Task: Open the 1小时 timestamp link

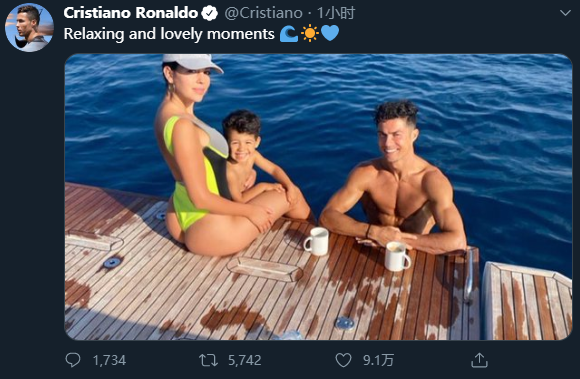Action: (x=336, y=13)
